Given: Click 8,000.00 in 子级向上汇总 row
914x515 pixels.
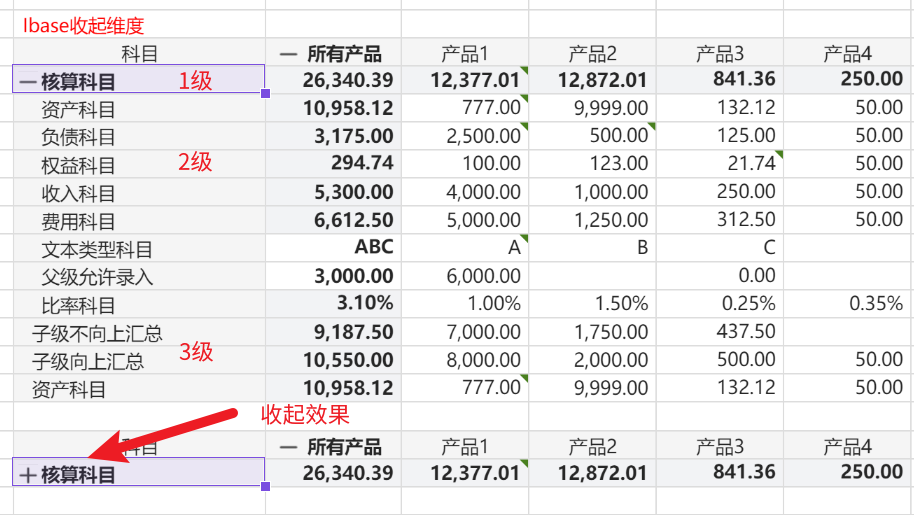Looking at the screenshot, I should [x=483, y=359].
